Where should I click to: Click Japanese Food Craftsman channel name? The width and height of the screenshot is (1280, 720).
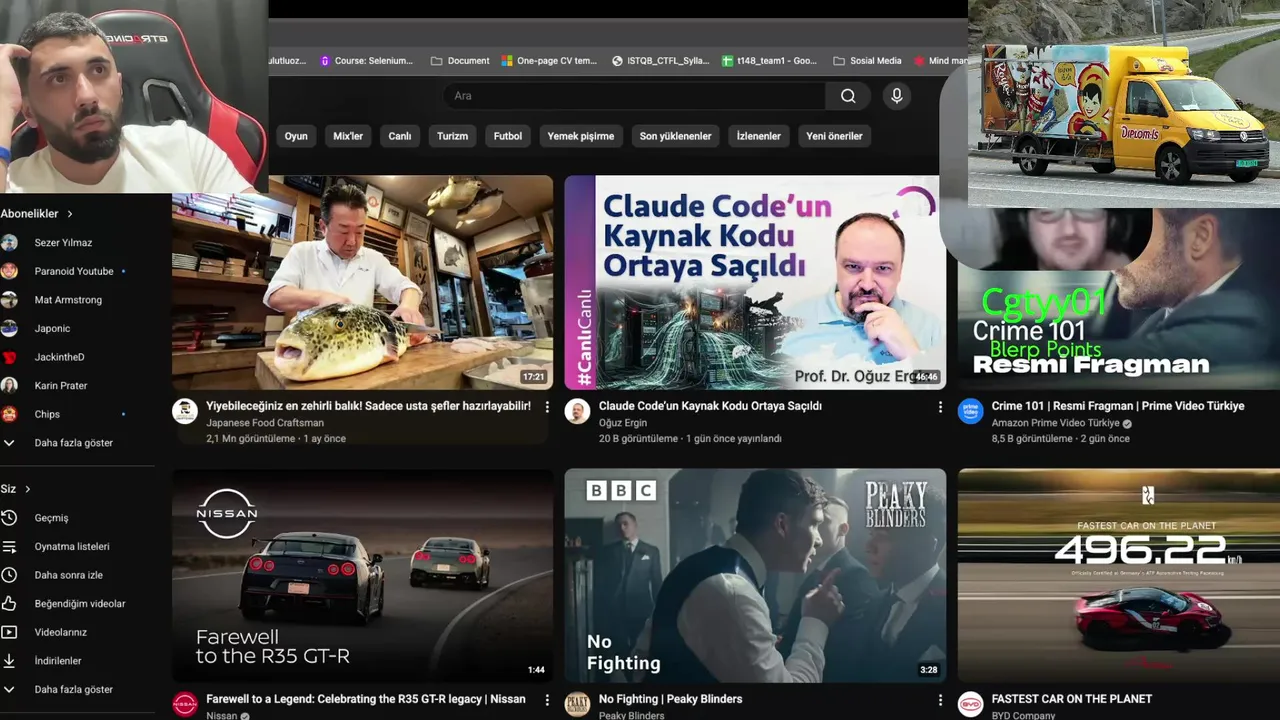[x=265, y=423]
